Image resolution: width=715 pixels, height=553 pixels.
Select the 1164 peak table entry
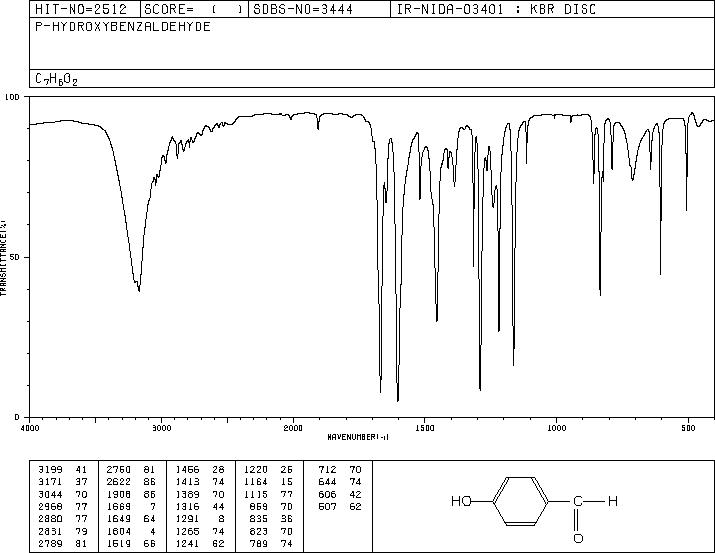point(268,481)
